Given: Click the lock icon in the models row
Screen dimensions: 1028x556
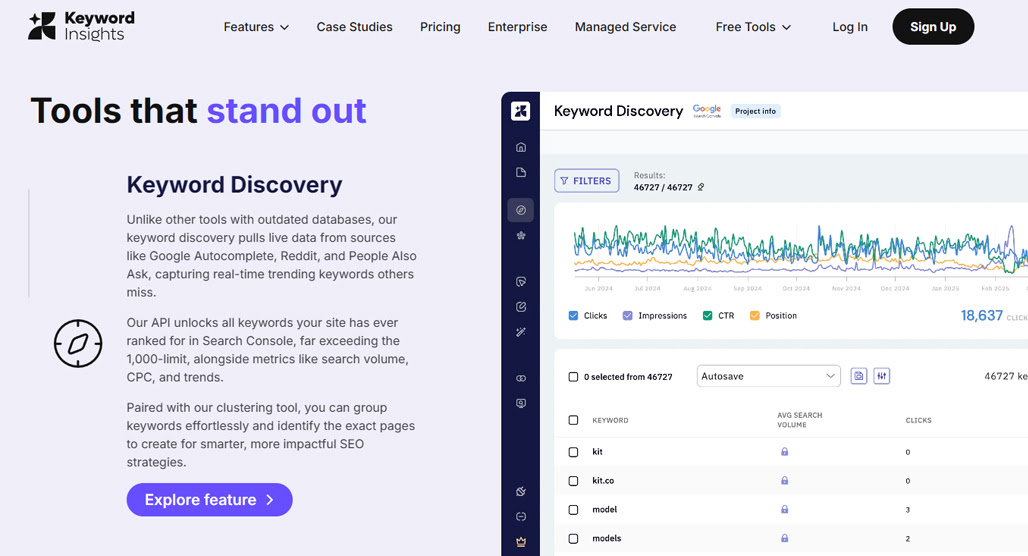Looking at the screenshot, I should pyautogui.click(x=784, y=538).
